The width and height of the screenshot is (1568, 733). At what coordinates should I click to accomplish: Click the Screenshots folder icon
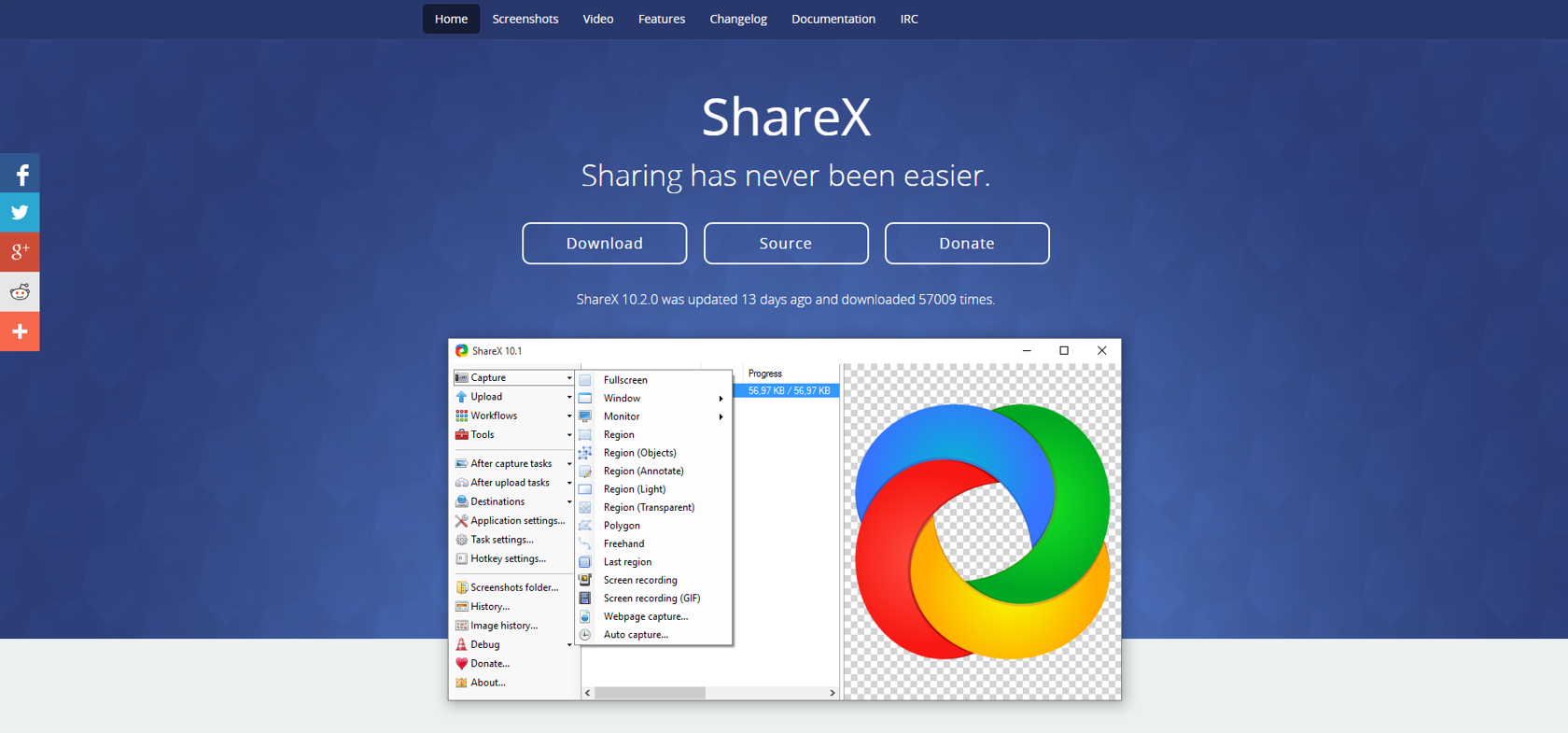point(461,587)
